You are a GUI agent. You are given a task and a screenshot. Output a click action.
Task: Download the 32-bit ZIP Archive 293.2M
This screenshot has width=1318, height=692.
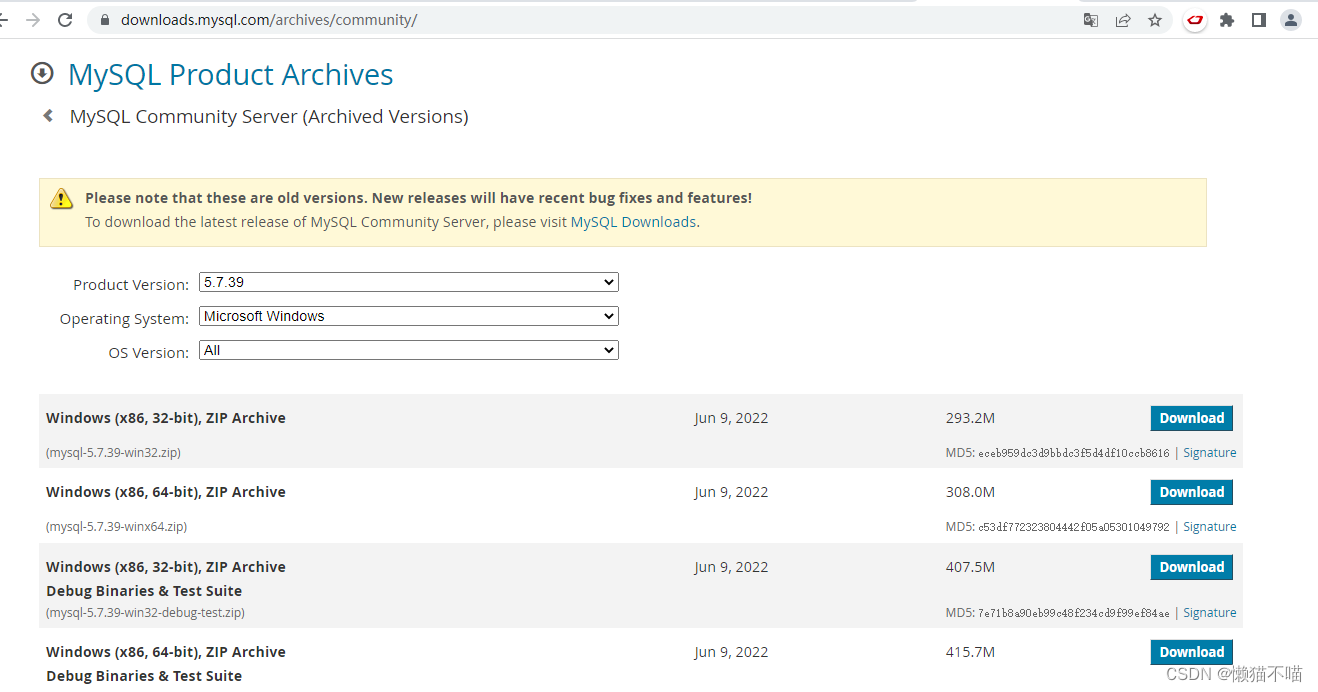tap(1192, 418)
